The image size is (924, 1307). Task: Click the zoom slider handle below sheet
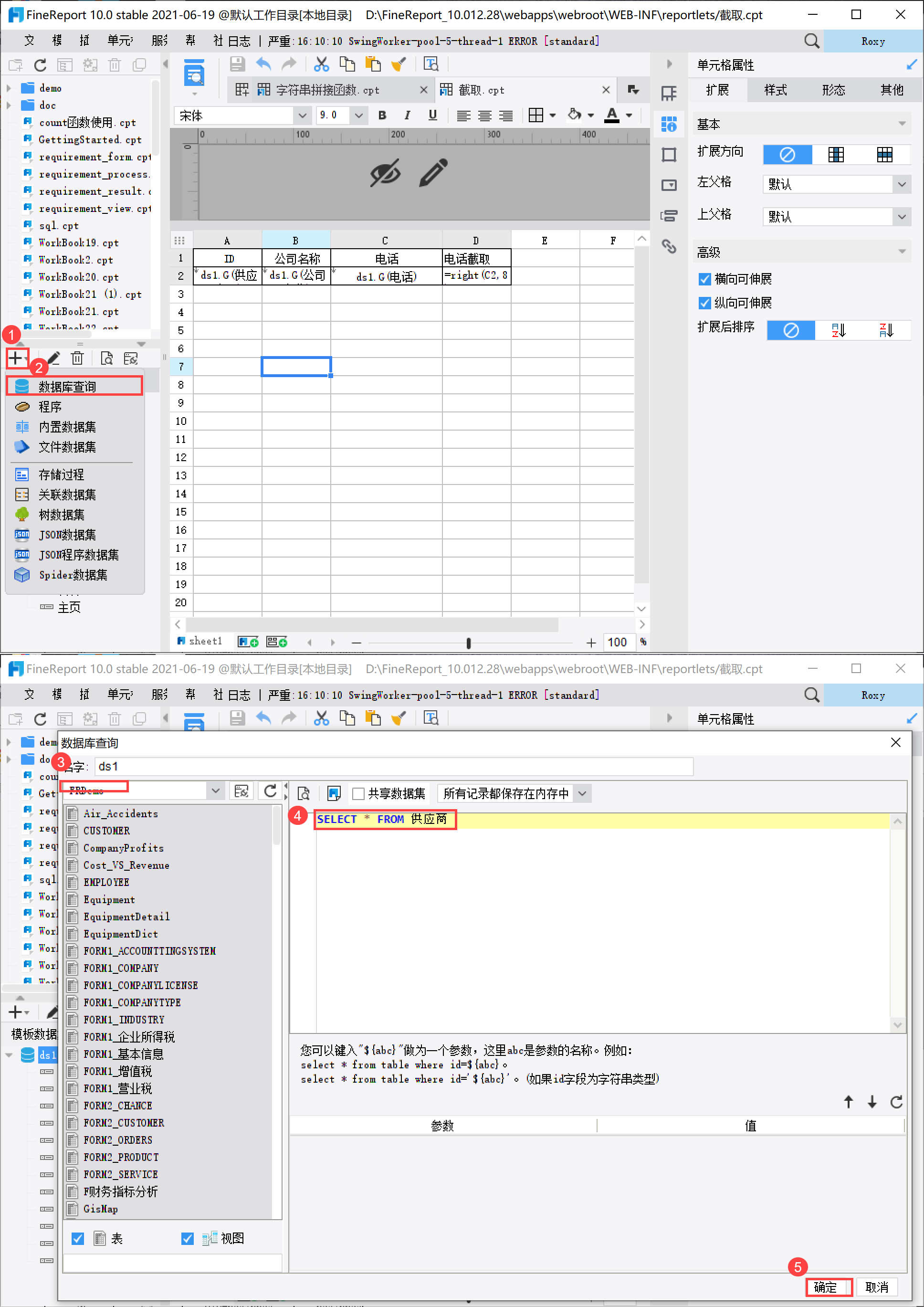click(469, 643)
